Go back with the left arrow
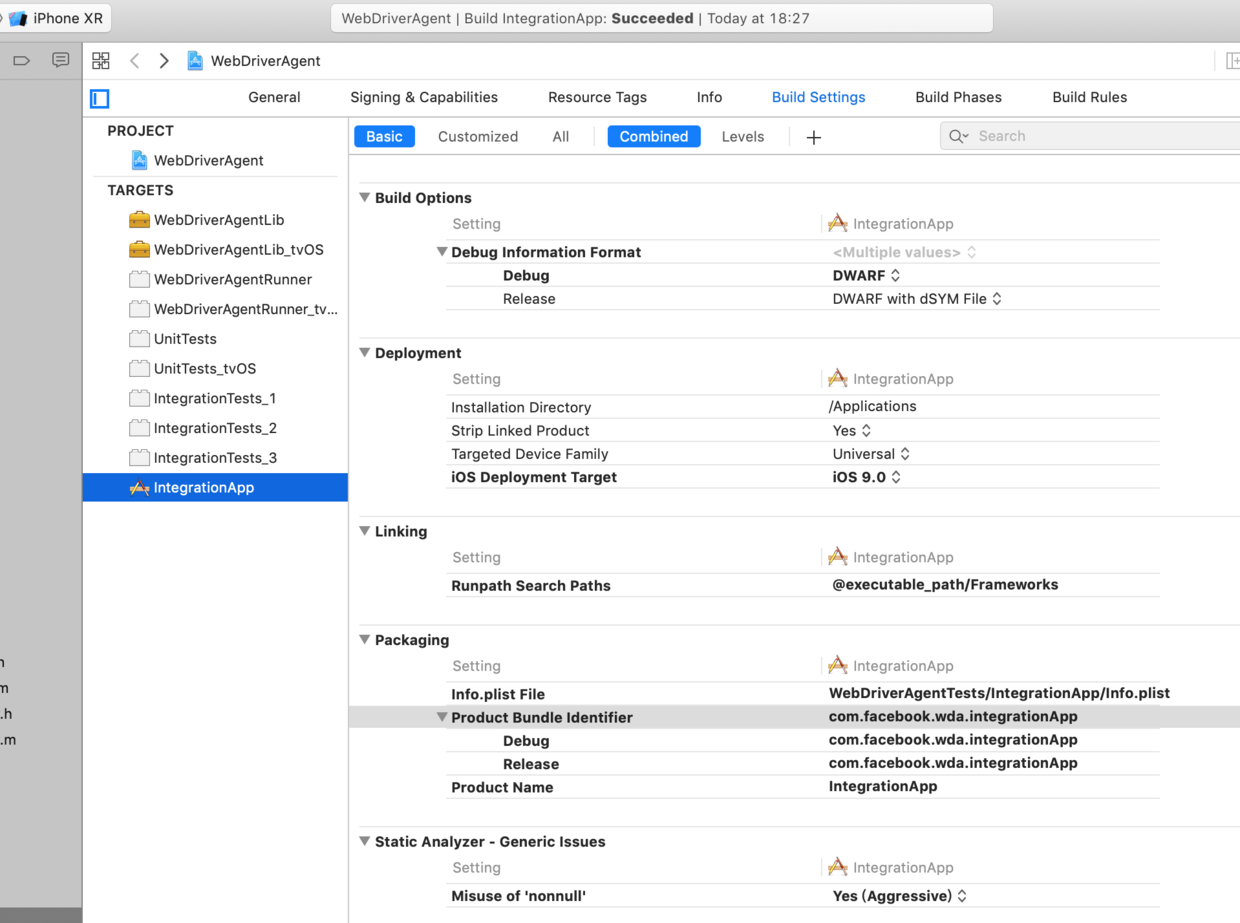The width and height of the screenshot is (1240, 923). (134, 61)
